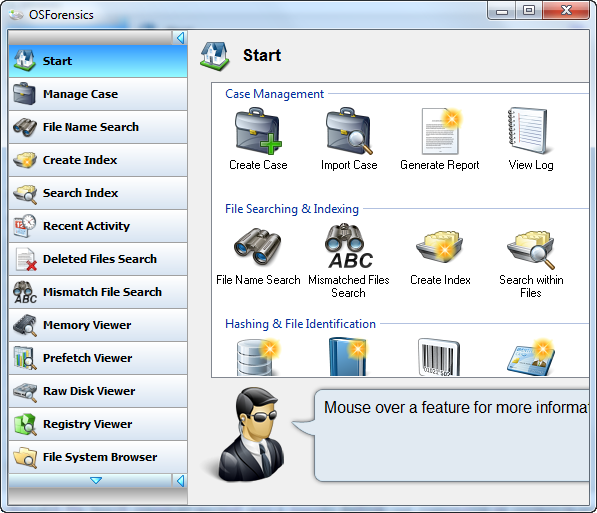Open Mismatch File Search sidebar item
Viewport: 597px width, 513px height.
tap(98, 292)
